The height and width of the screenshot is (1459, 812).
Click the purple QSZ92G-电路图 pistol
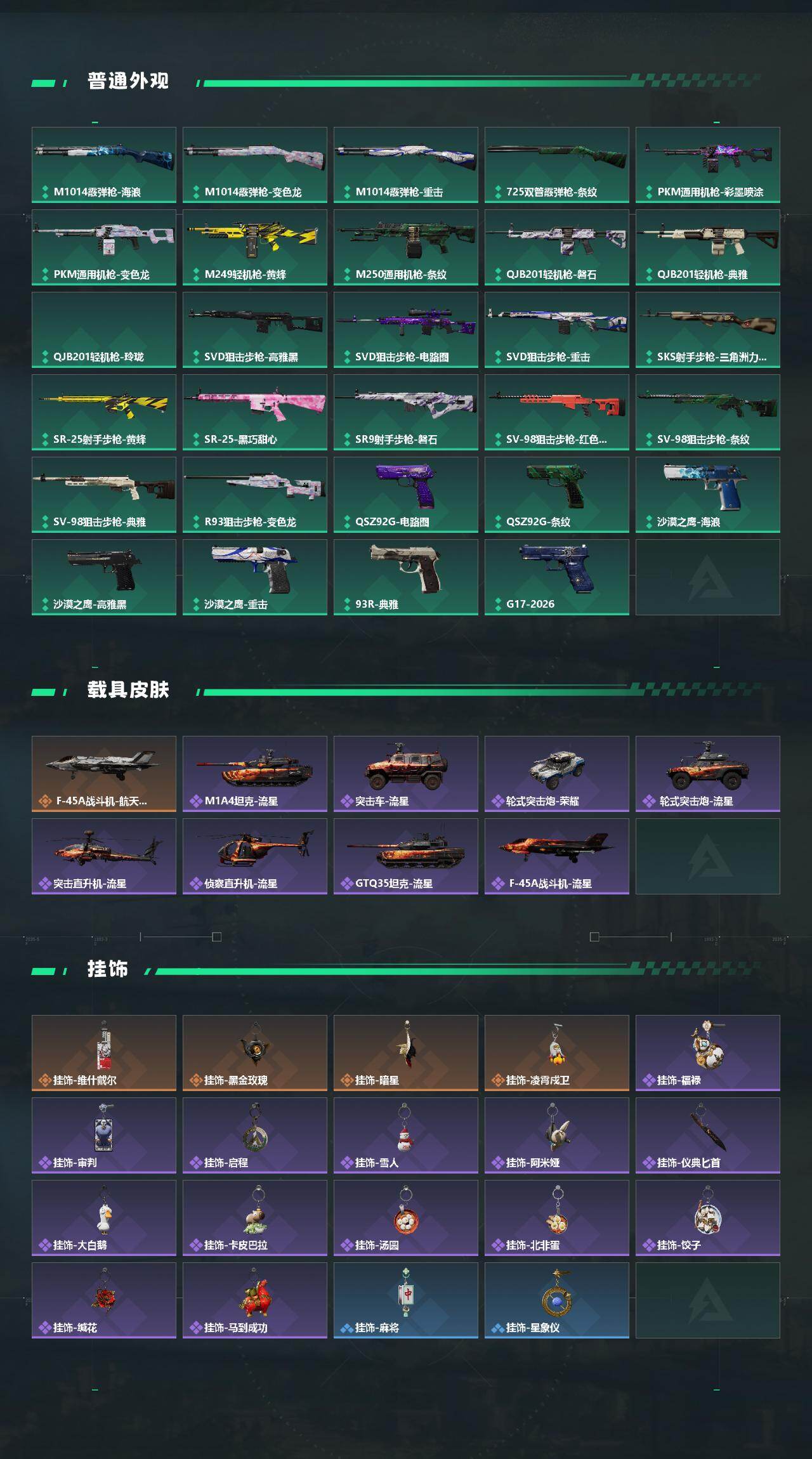[x=406, y=495]
